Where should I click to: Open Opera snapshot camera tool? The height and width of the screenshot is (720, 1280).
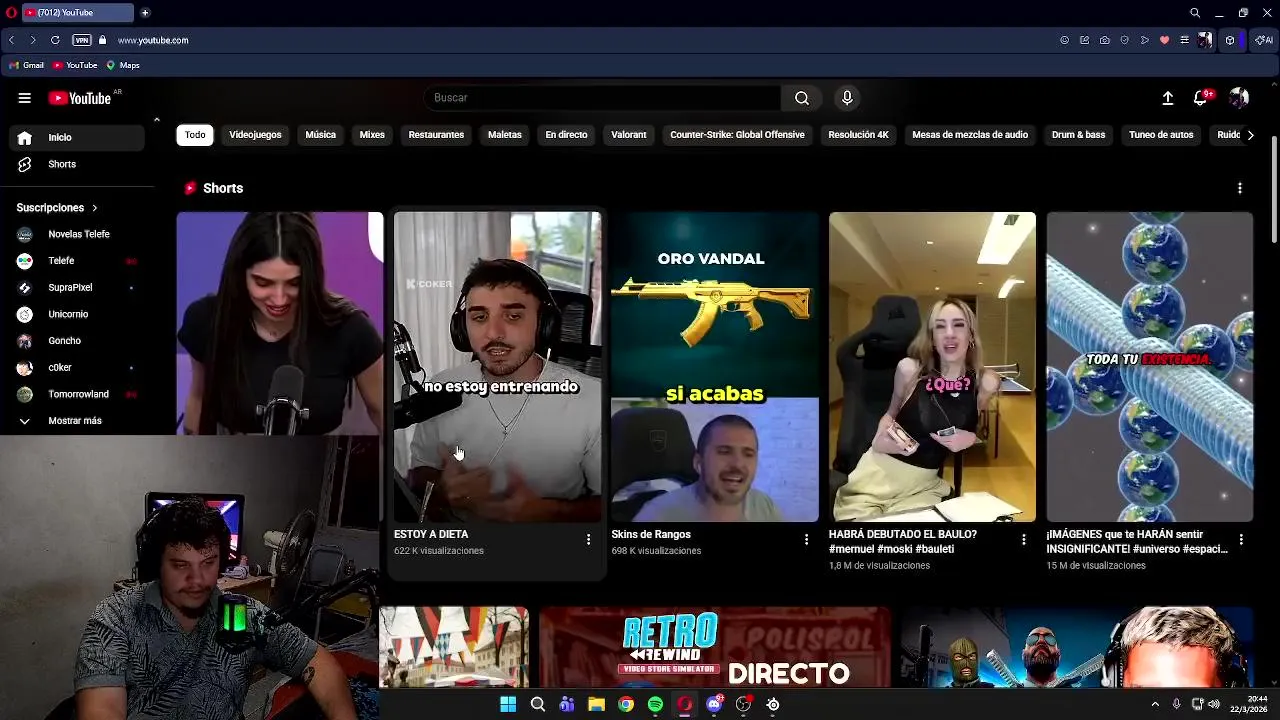[1104, 40]
